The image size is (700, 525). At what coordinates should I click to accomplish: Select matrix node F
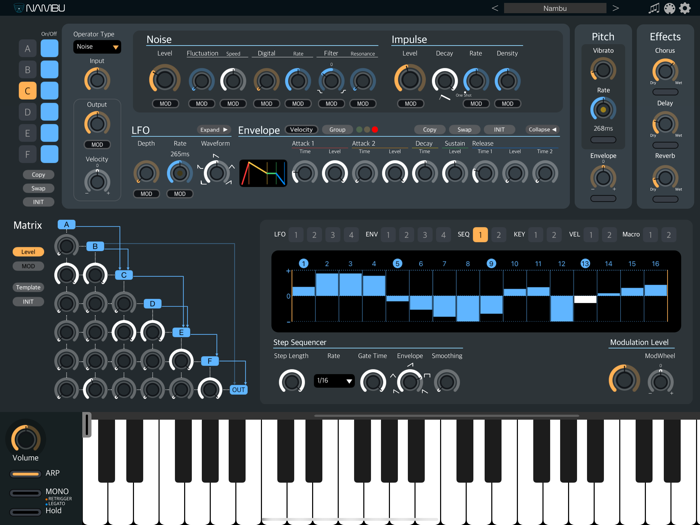[210, 361]
